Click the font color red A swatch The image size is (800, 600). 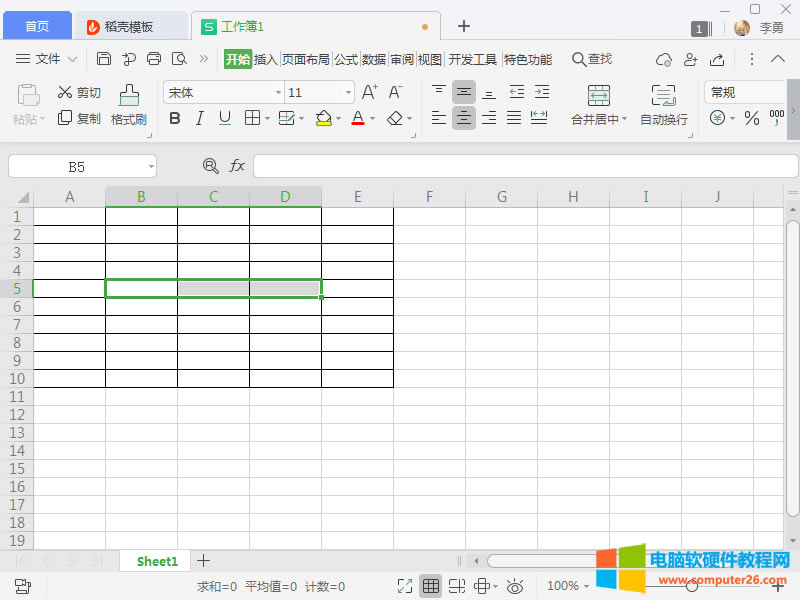[358, 119]
